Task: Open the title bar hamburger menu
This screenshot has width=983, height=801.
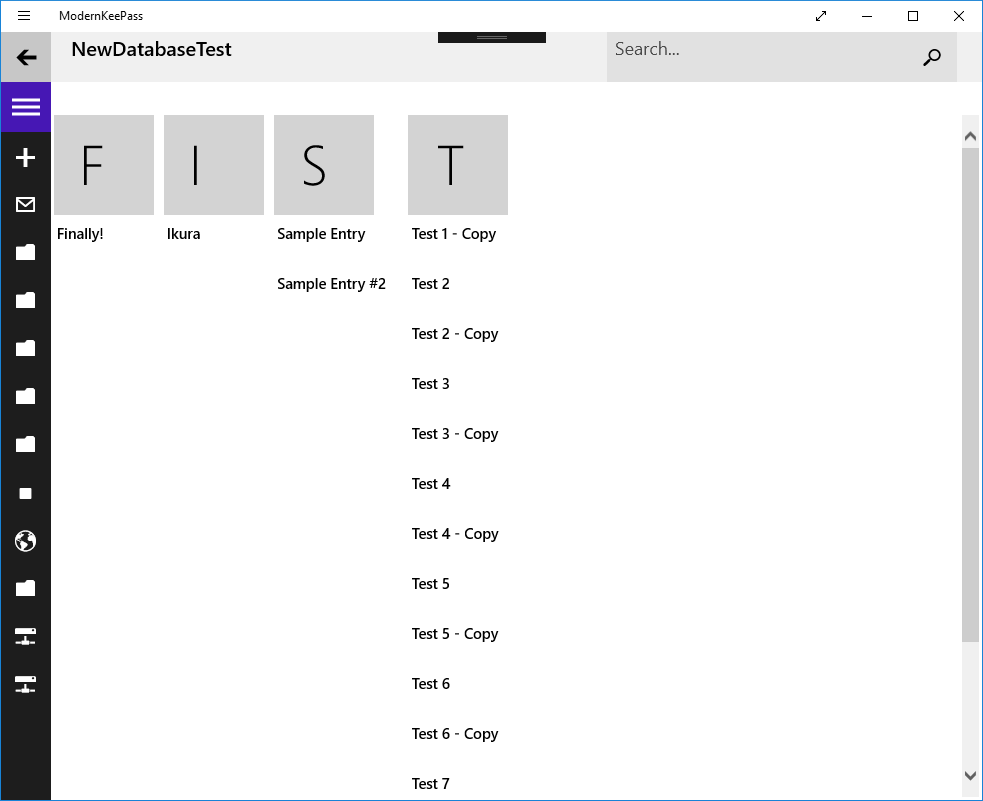Action: 24,16
